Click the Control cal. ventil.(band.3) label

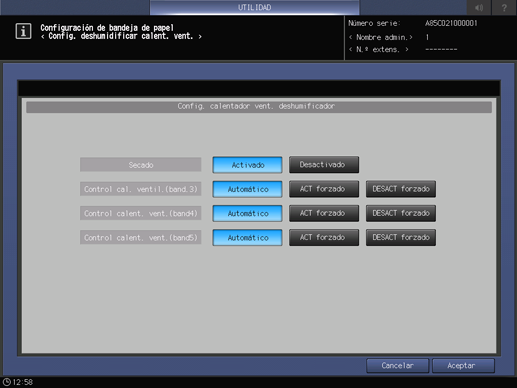coord(140,189)
